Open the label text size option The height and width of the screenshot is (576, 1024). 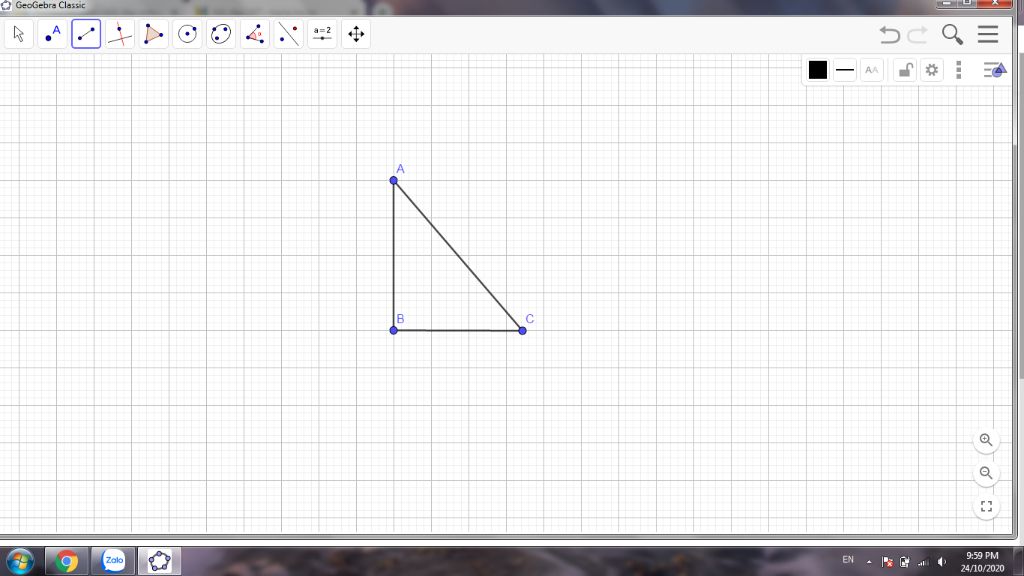(872, 70)
